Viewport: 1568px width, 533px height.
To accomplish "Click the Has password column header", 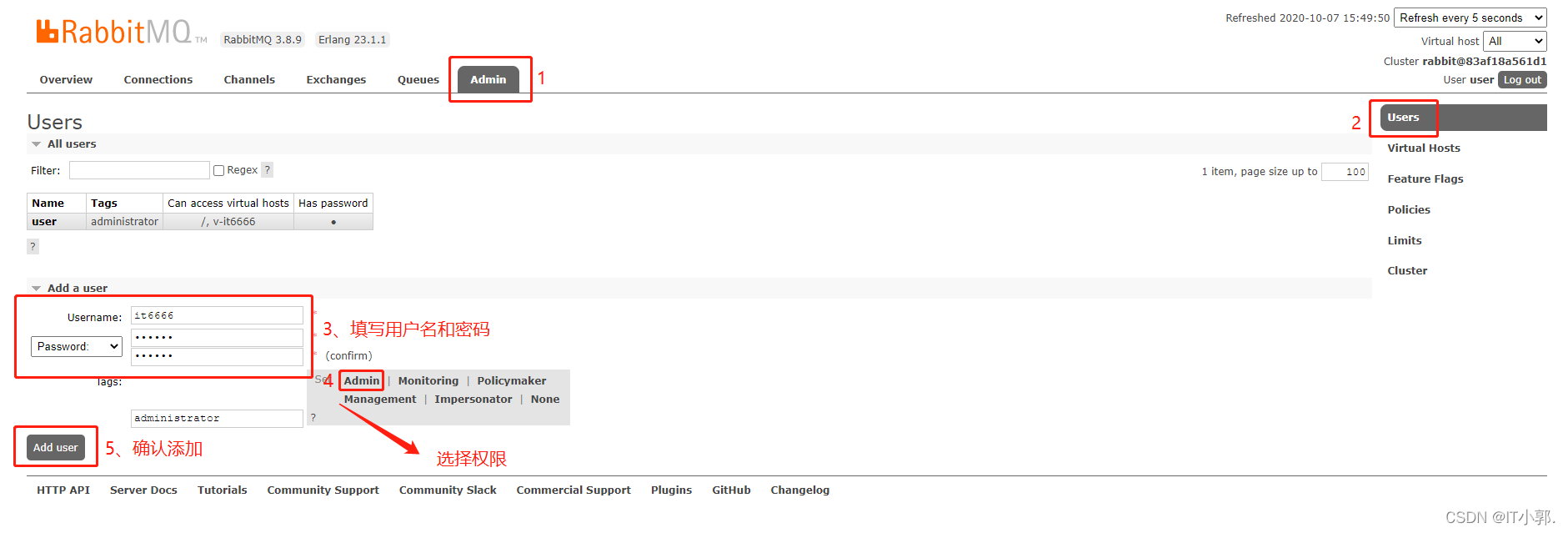I will (333, 204).
